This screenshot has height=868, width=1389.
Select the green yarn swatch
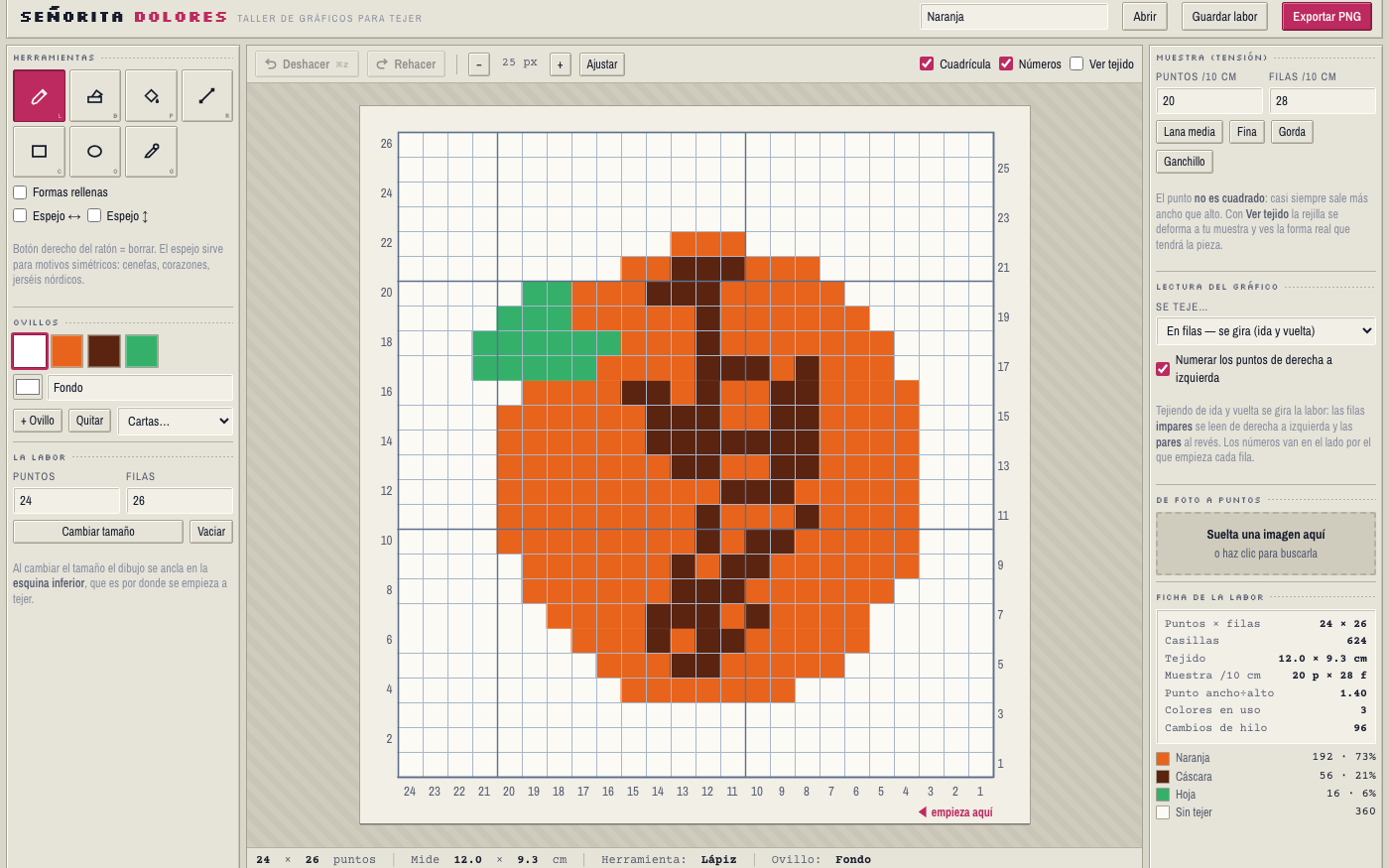point(142,351)
